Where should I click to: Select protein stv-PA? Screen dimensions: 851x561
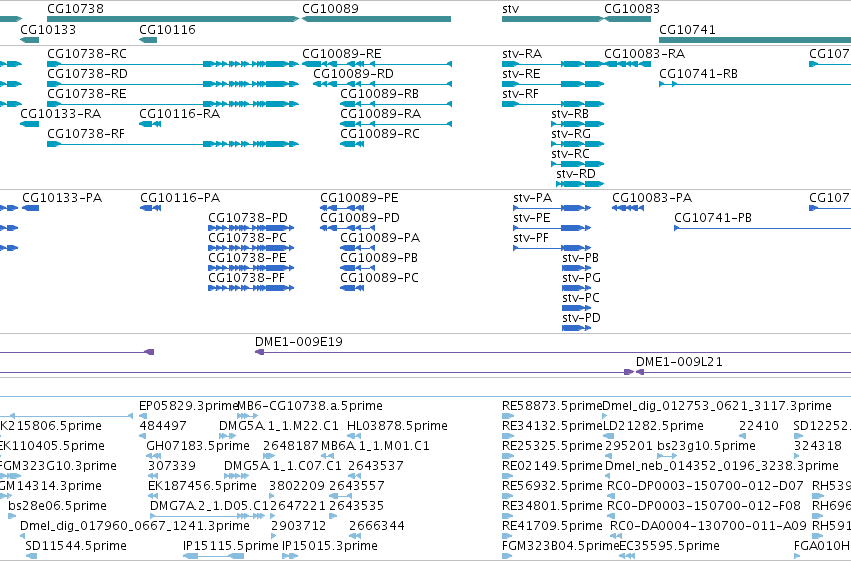click(532, 197)
